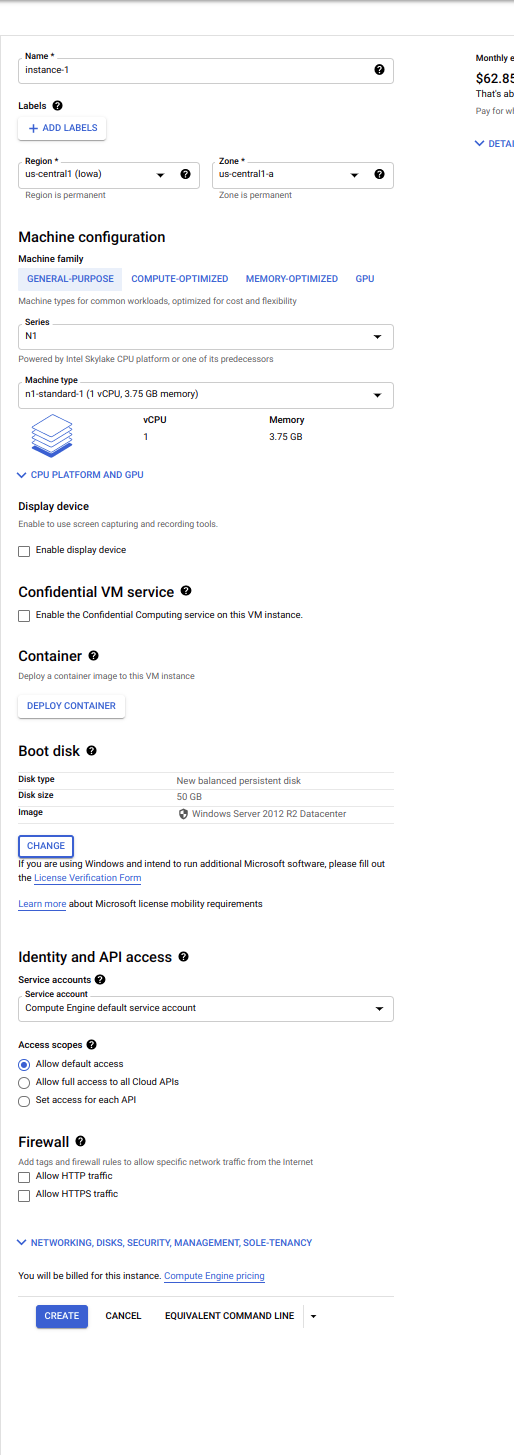Click help icon in Region field
514x1455 pixels.
185,174
